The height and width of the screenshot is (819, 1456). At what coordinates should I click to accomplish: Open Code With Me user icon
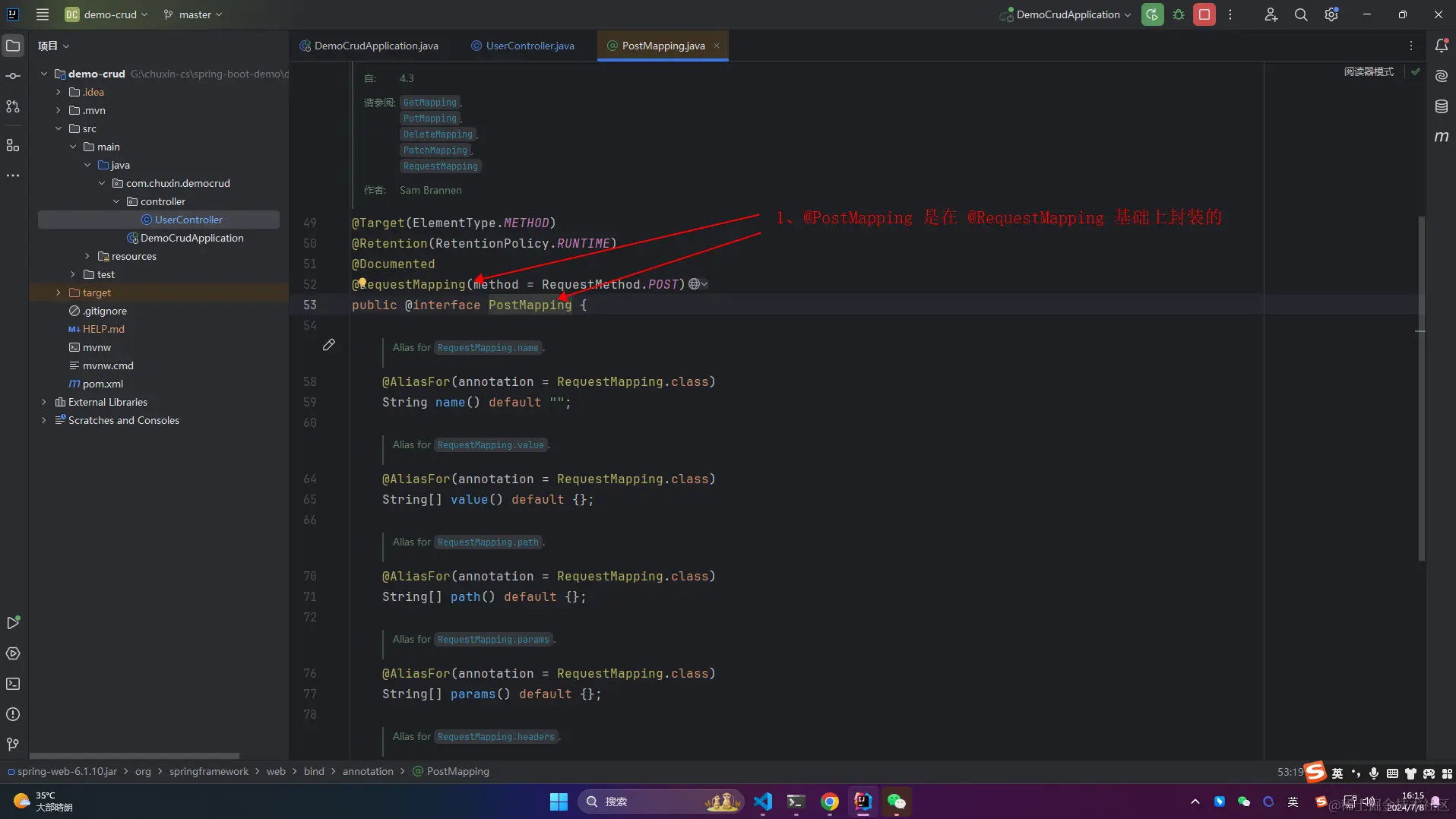pyautogui.click(x=1271, y=14)
